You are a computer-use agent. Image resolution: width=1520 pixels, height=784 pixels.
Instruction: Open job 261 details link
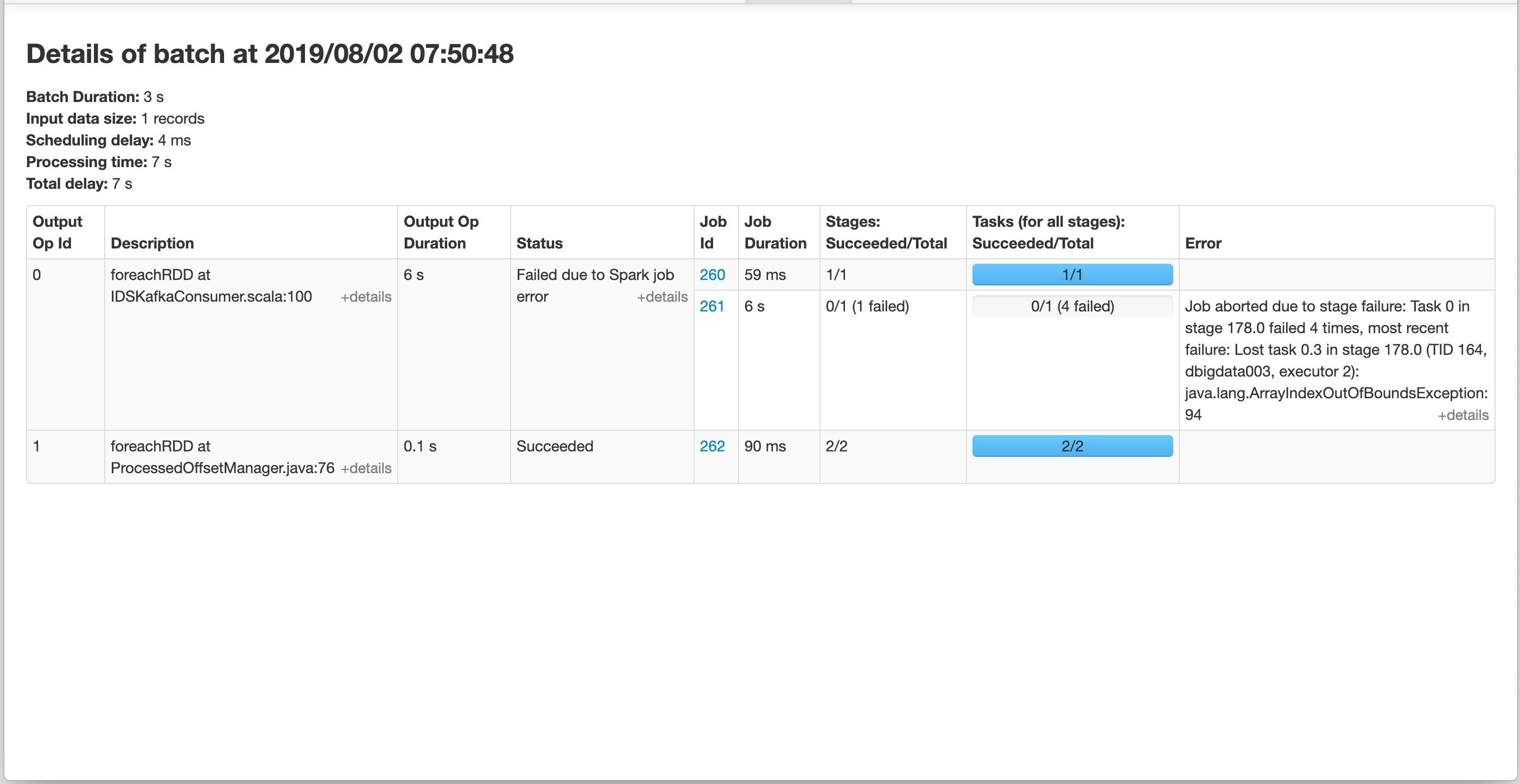pyautogui.click(x=712, y=306)
